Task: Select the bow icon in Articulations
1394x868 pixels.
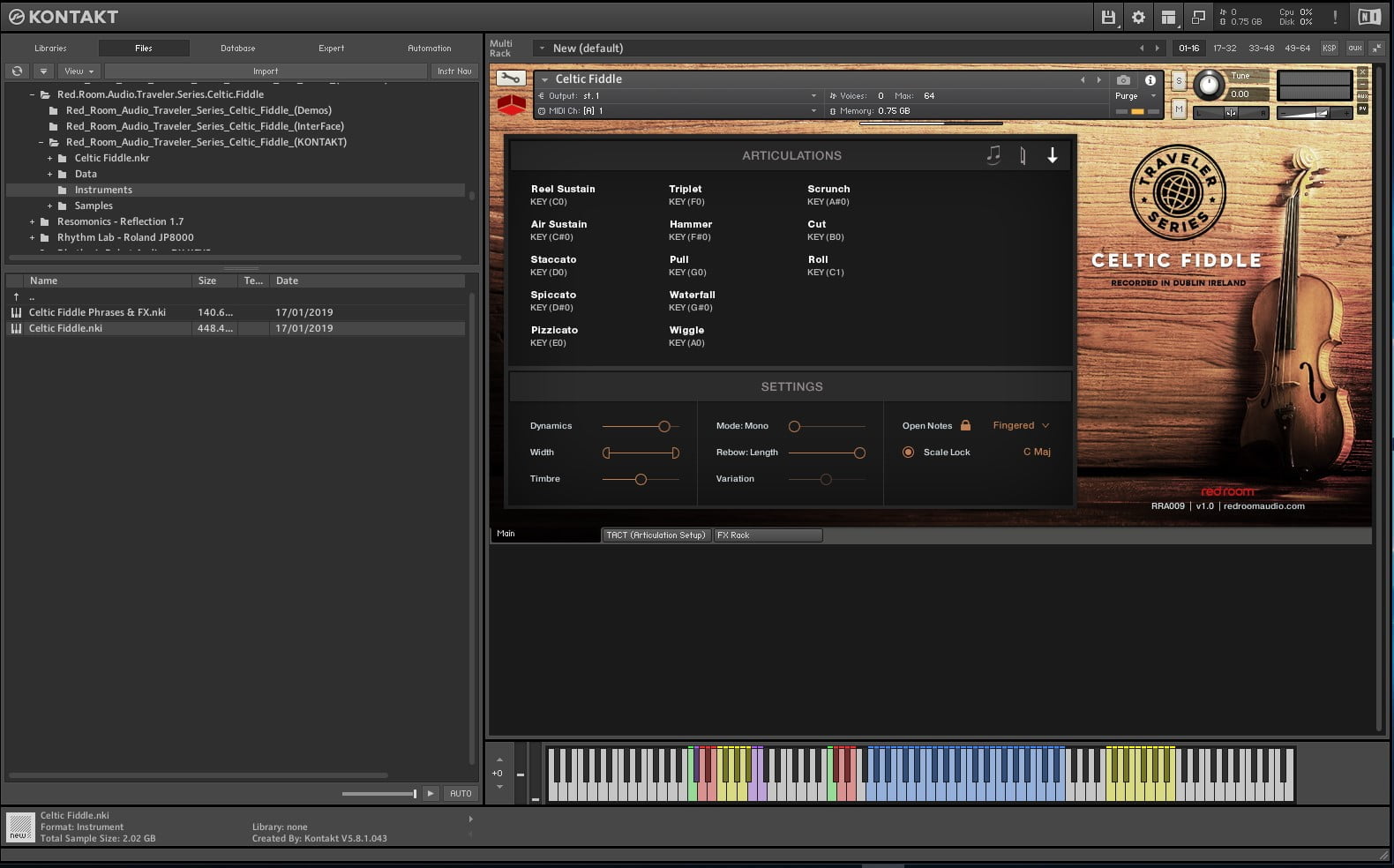Action: [x=1023, y=156]
